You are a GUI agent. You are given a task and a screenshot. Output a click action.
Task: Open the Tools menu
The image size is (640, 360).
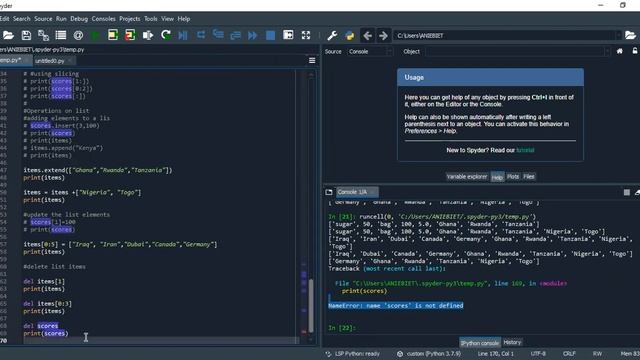tap(151, 19)
